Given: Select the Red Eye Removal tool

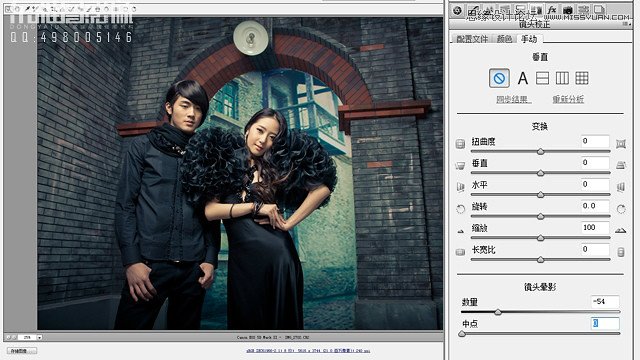Looking at the screenshot, I should point(80,9).
